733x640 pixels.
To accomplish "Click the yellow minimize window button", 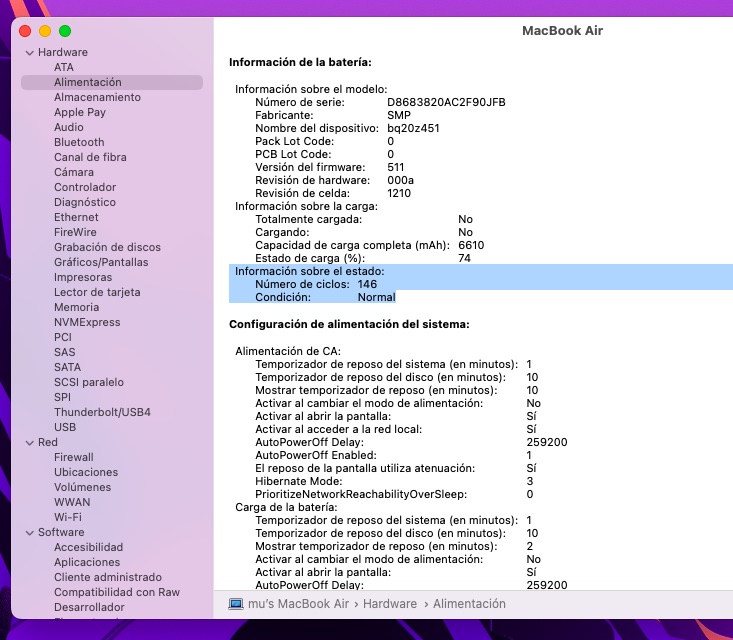I will (45, 31).
